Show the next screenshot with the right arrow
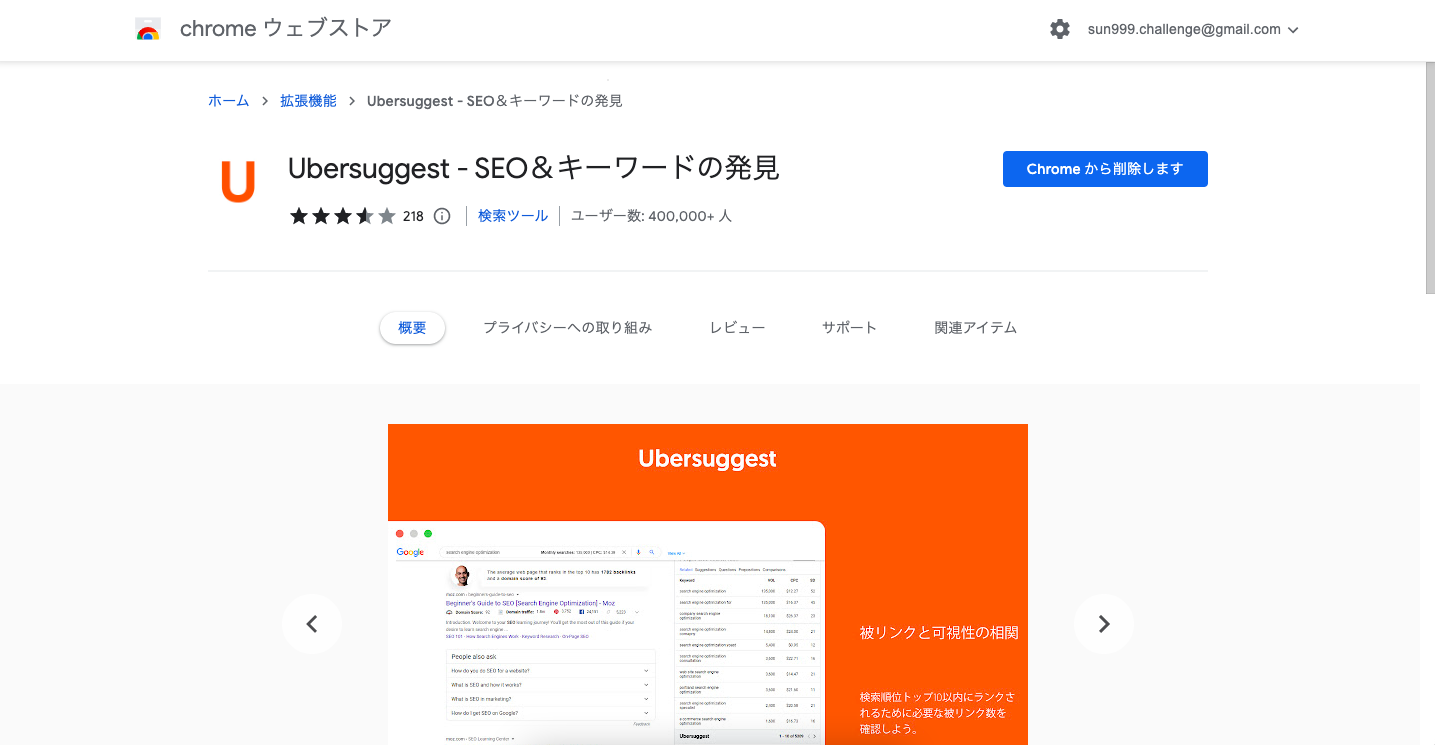This screenshot has width=1435, height=745. (1104, 624)
